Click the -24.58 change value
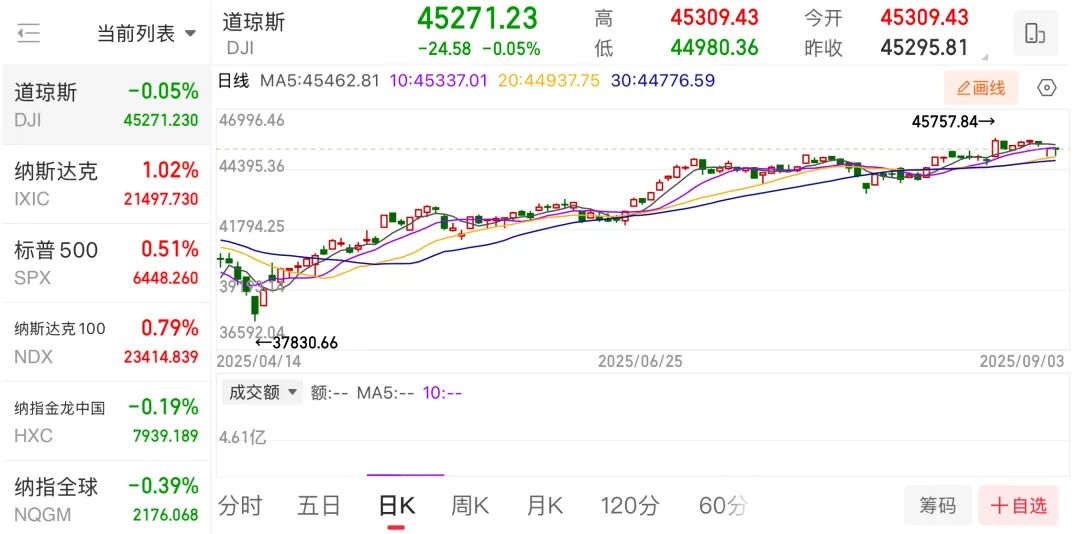 (x=444, y=49)
